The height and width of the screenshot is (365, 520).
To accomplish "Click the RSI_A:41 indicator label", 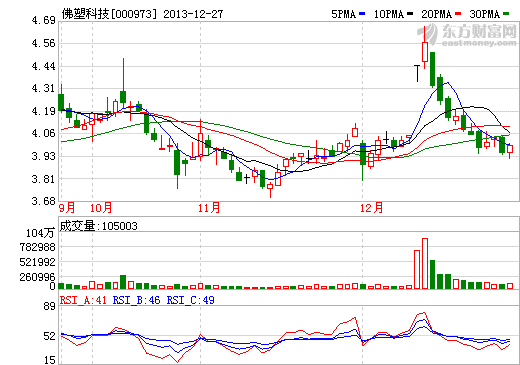I will [x=83, y=300].
